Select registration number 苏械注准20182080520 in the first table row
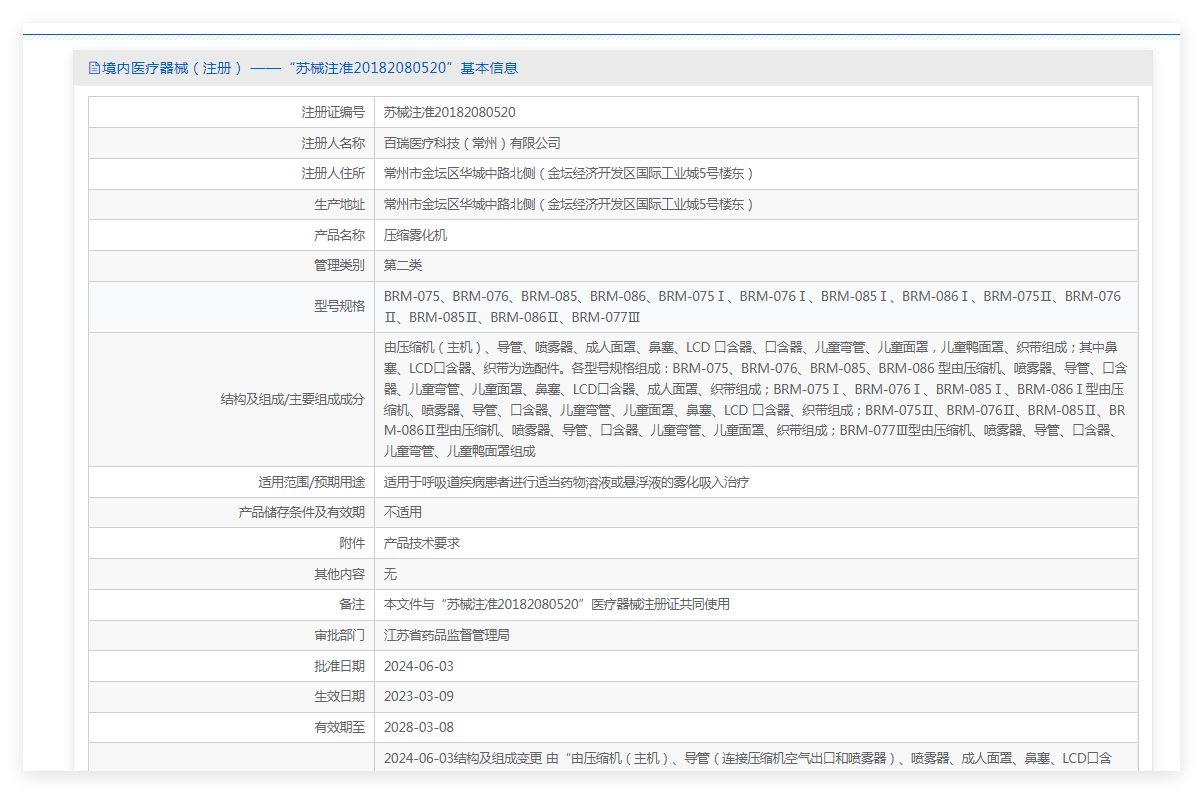This screenshot has height=794, width=1203. click(x=450, y=113)
